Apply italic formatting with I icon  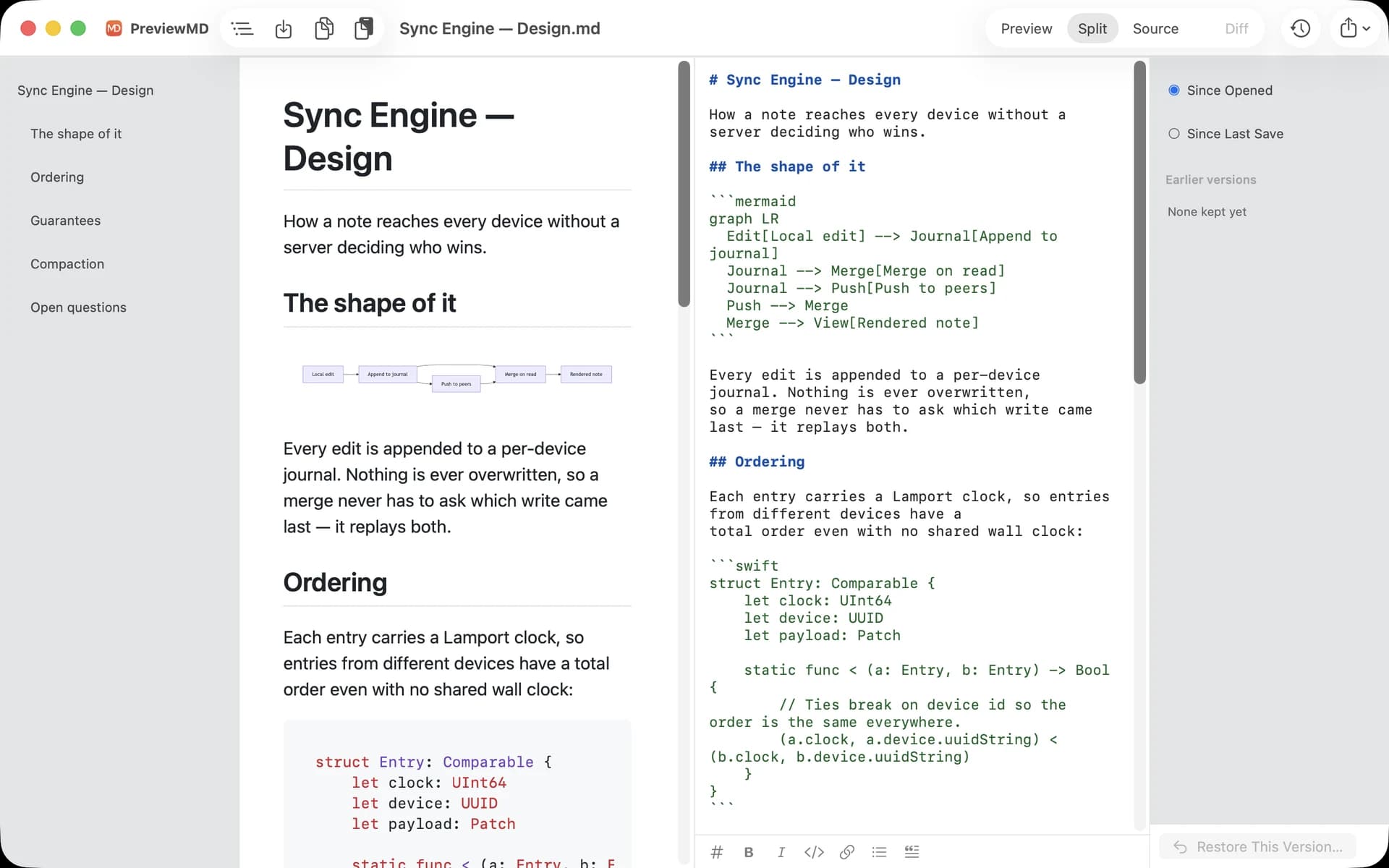click(781, 852)
